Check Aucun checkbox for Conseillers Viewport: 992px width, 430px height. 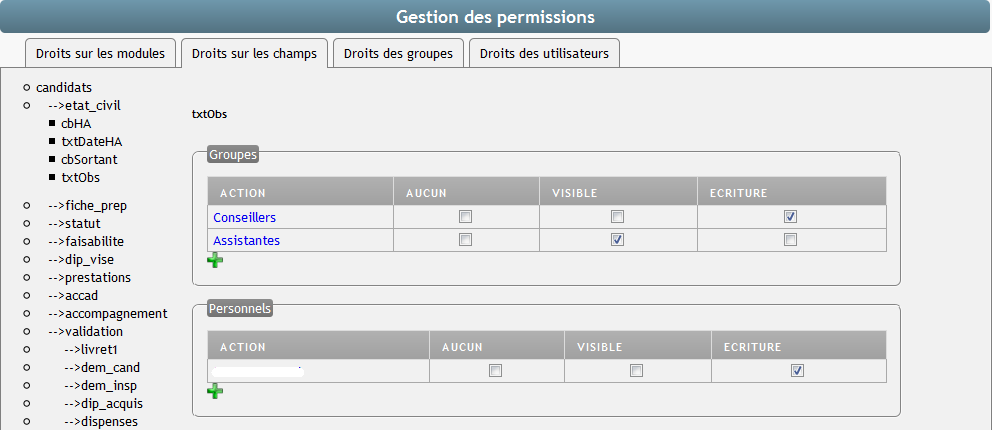point(465,217)
